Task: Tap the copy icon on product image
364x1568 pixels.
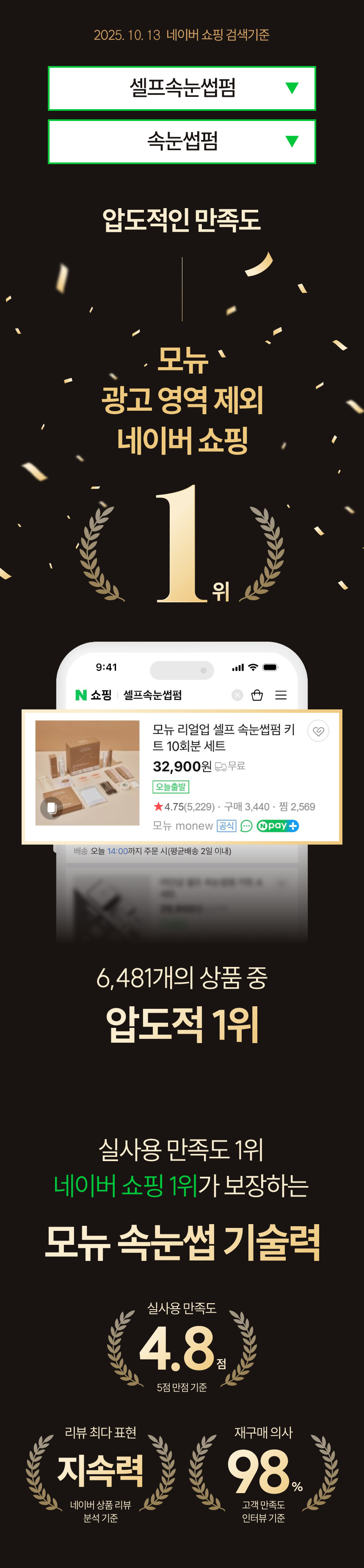Action: [52, 807]
